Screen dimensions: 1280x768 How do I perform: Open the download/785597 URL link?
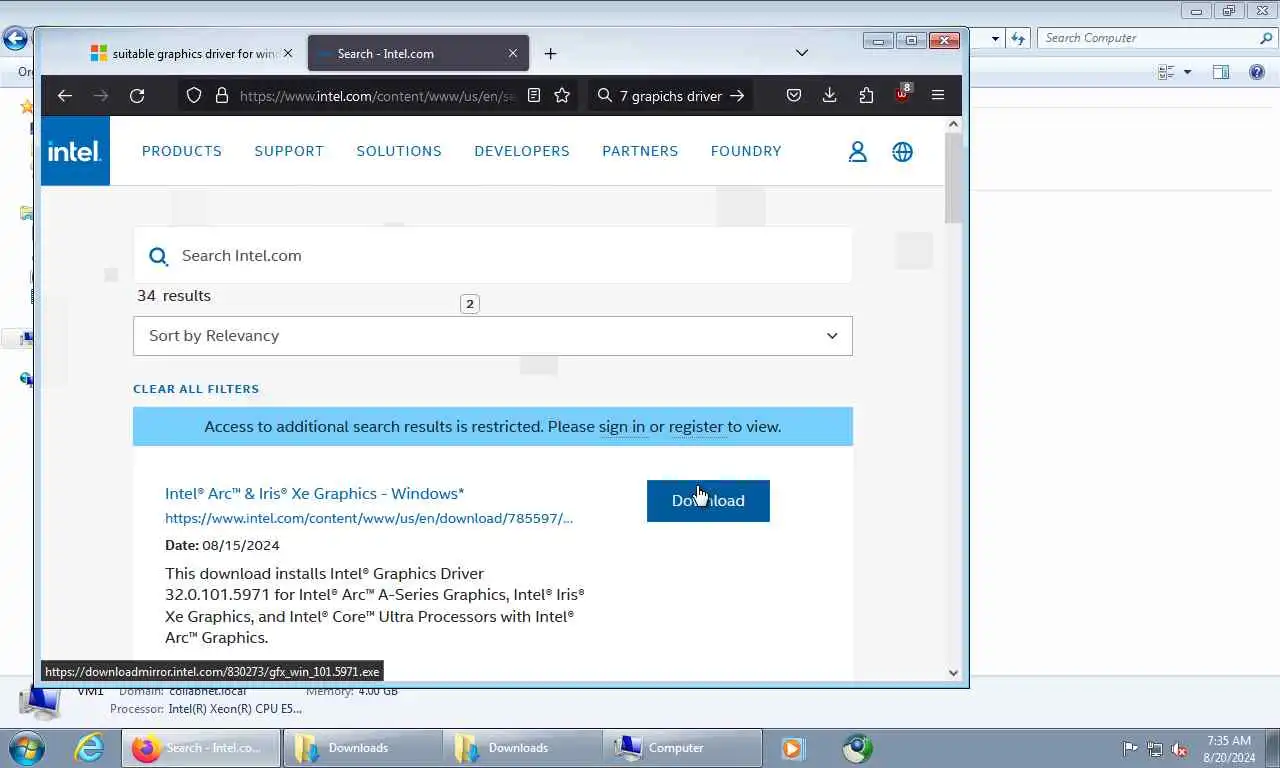pyautogui.click(x=369, y=518)
